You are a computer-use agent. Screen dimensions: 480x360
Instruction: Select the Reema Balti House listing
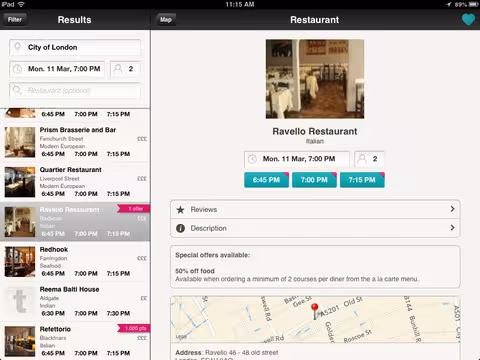[x=75, y=301]
